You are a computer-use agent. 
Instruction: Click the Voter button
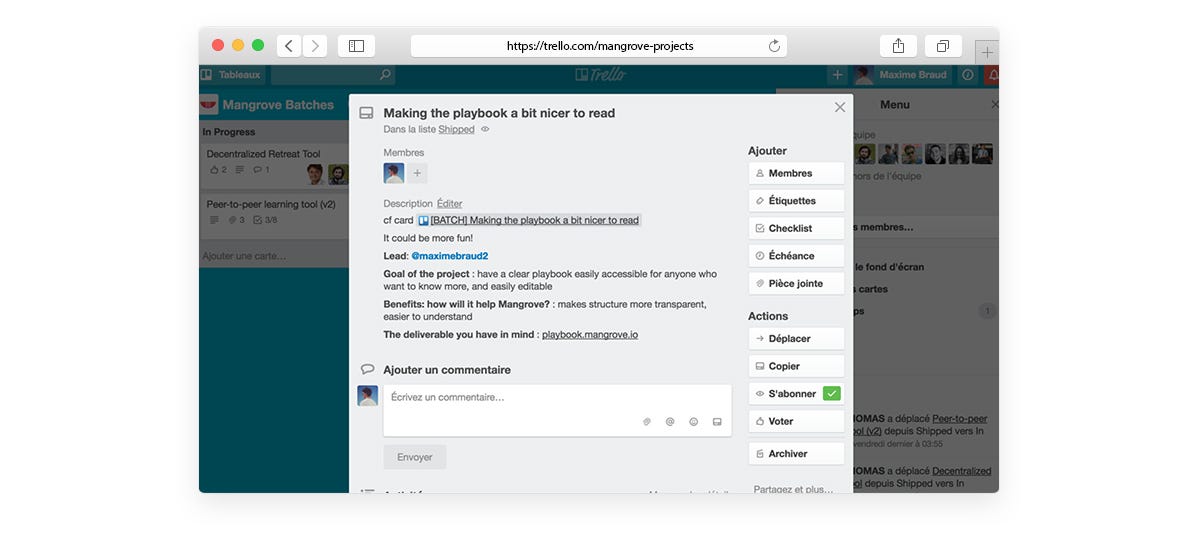pos(796,421)
